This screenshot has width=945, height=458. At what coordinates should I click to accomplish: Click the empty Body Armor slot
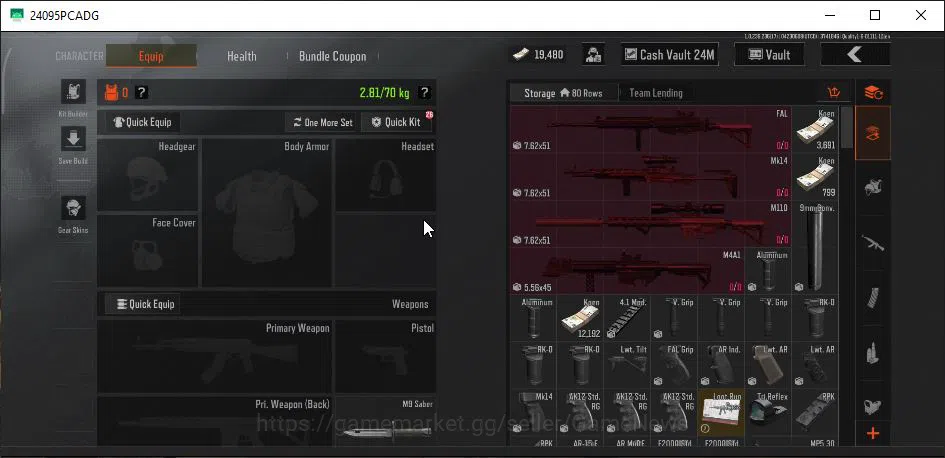pyautogui.click(x=266, y=213)
